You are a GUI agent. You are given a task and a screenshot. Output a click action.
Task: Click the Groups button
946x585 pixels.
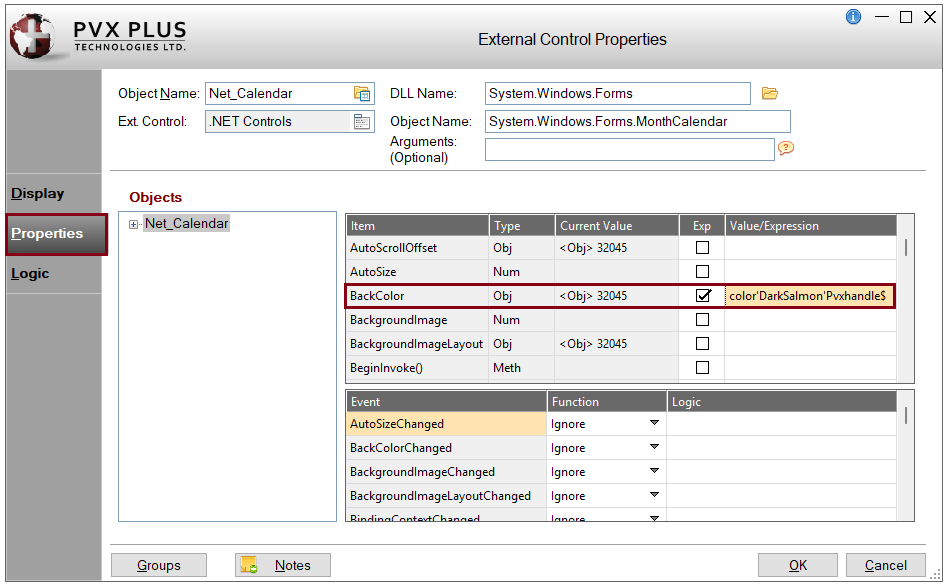pyautogui.click(x=159, y=565)
